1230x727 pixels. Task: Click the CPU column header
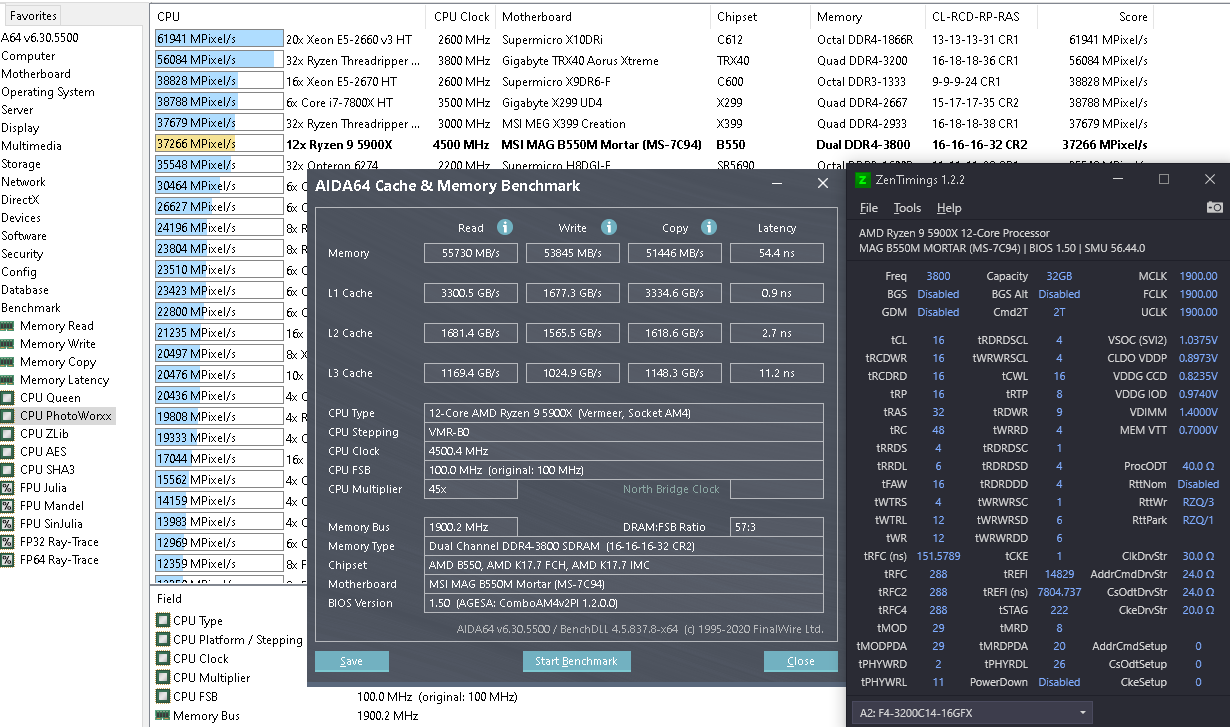289,17
